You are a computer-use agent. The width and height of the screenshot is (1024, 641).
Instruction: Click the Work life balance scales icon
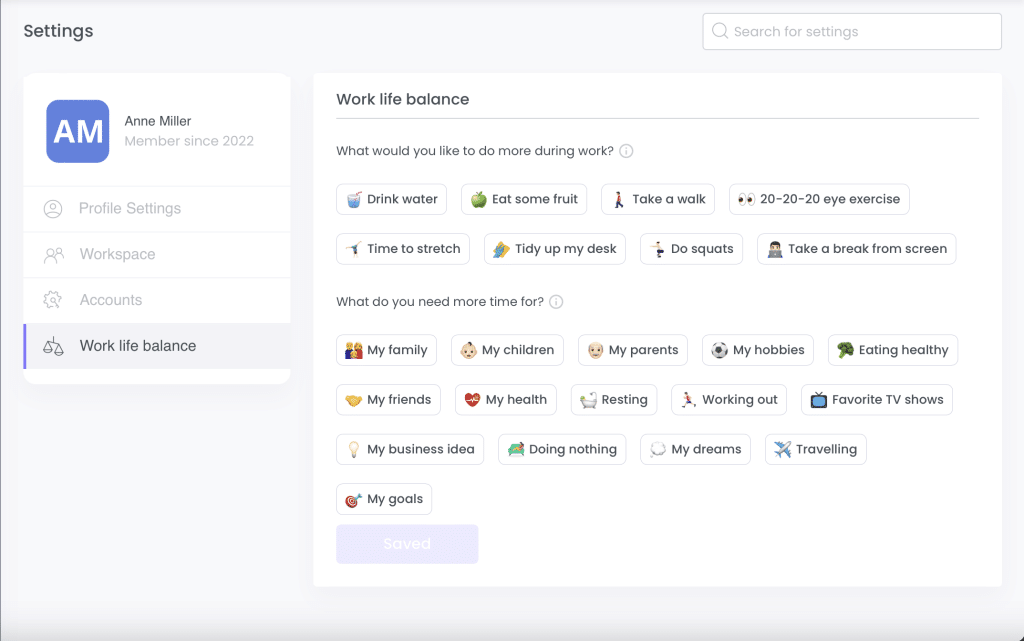tap(53, 346)
